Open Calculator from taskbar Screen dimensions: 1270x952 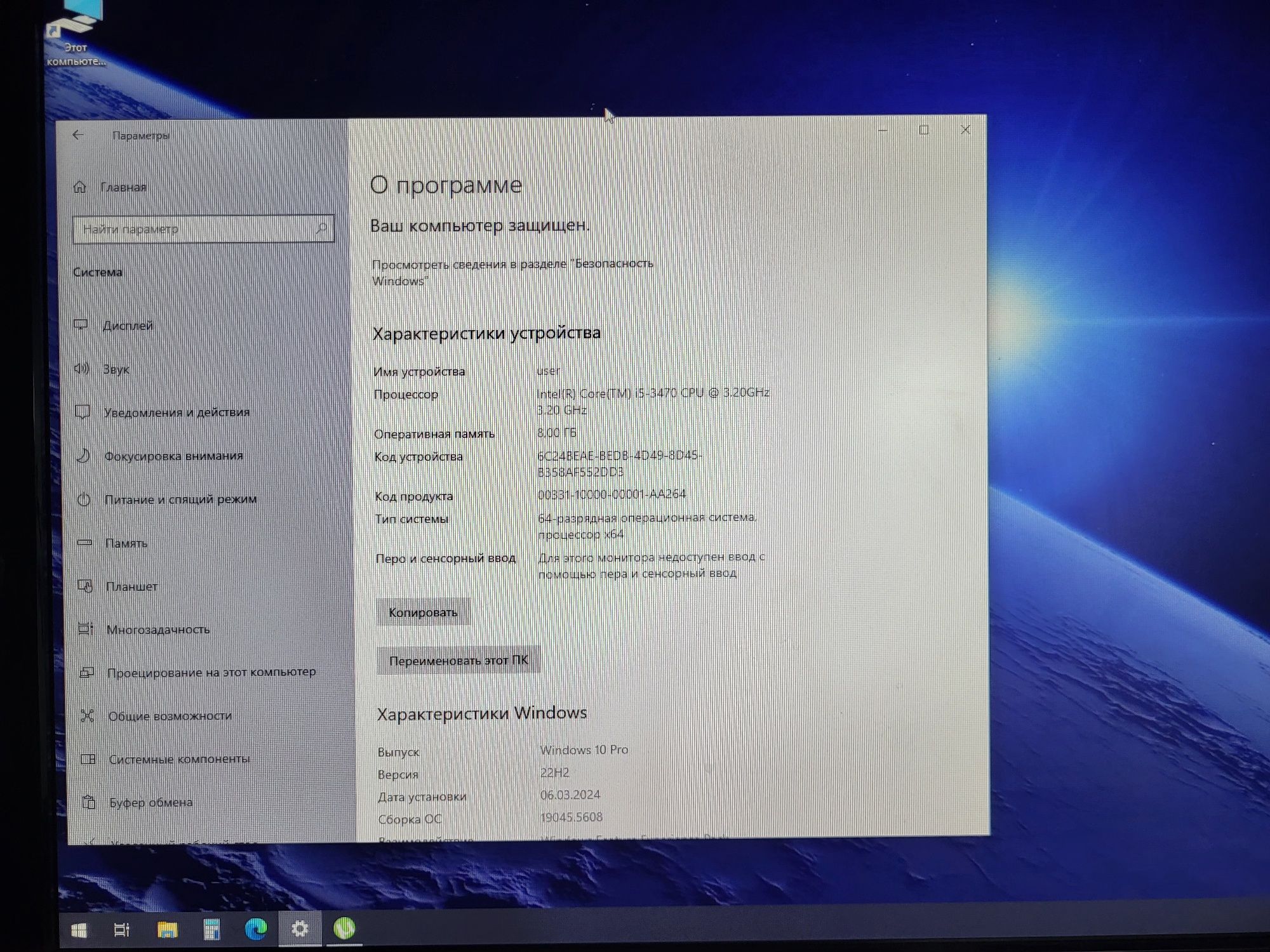[x=211, y=930]
